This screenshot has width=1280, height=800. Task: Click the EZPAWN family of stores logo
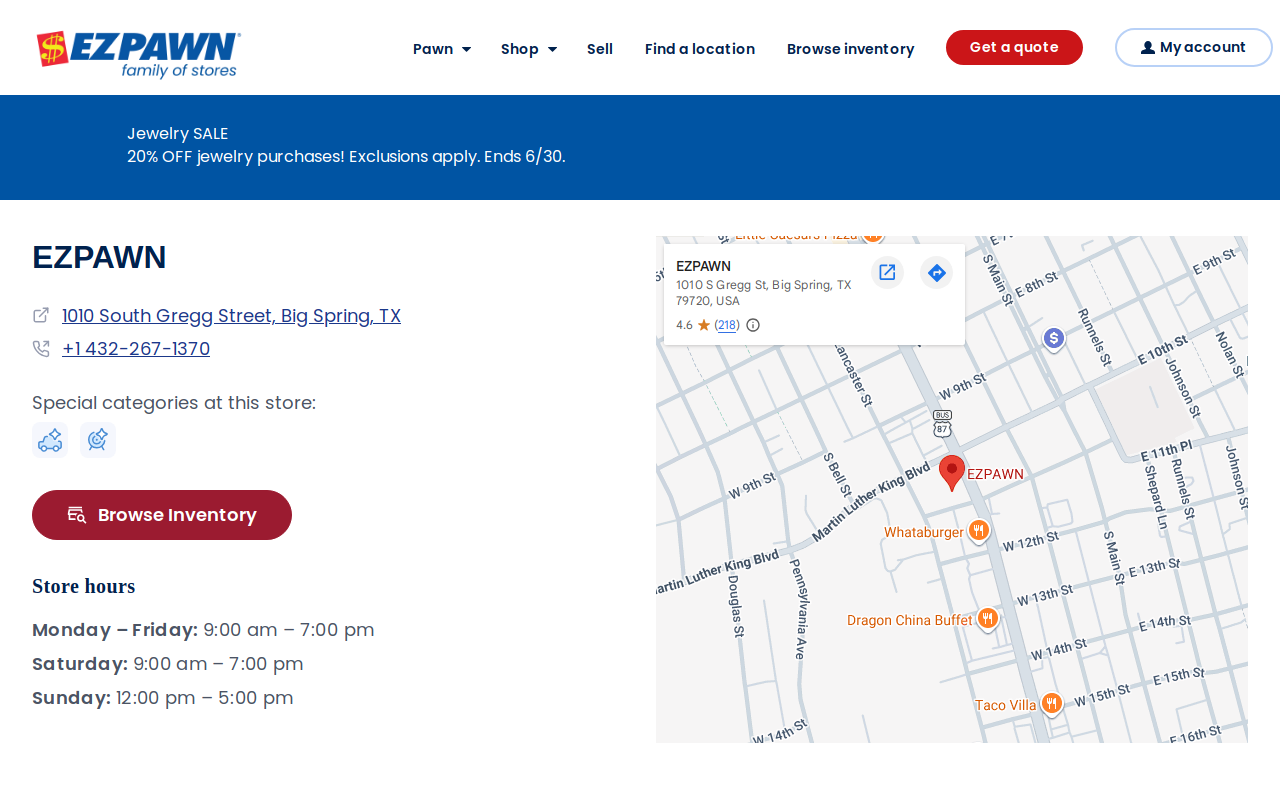pyautogui.click(x=138, y=54)
